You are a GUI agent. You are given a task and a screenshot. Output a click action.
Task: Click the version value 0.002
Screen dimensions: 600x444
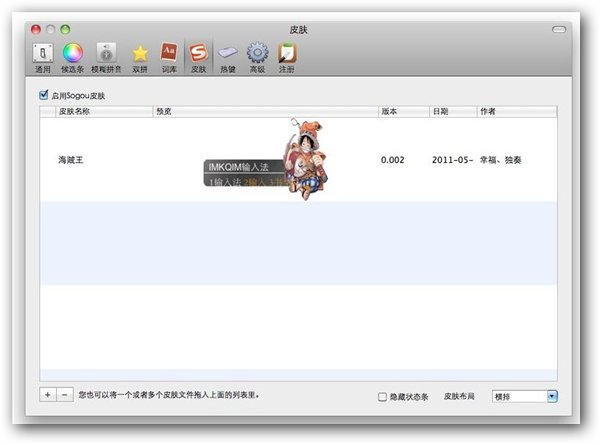pos(393,160)
